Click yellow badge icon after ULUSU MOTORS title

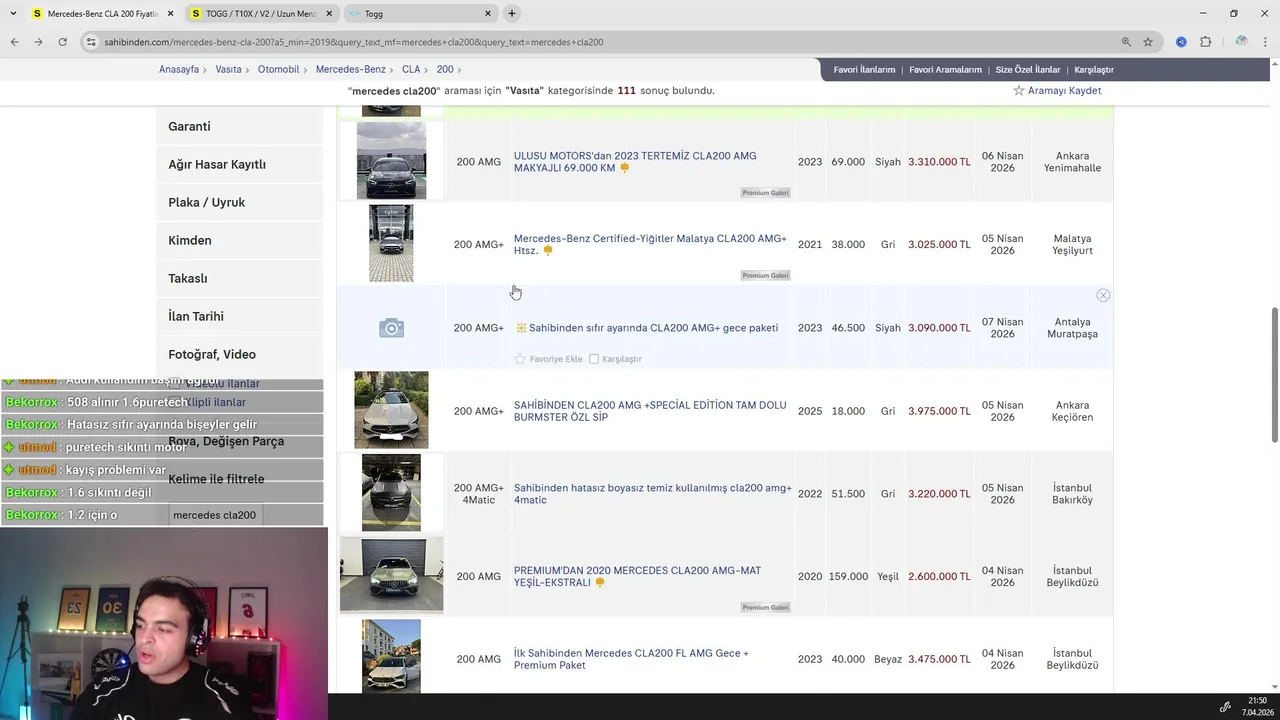tap(624, 168)
